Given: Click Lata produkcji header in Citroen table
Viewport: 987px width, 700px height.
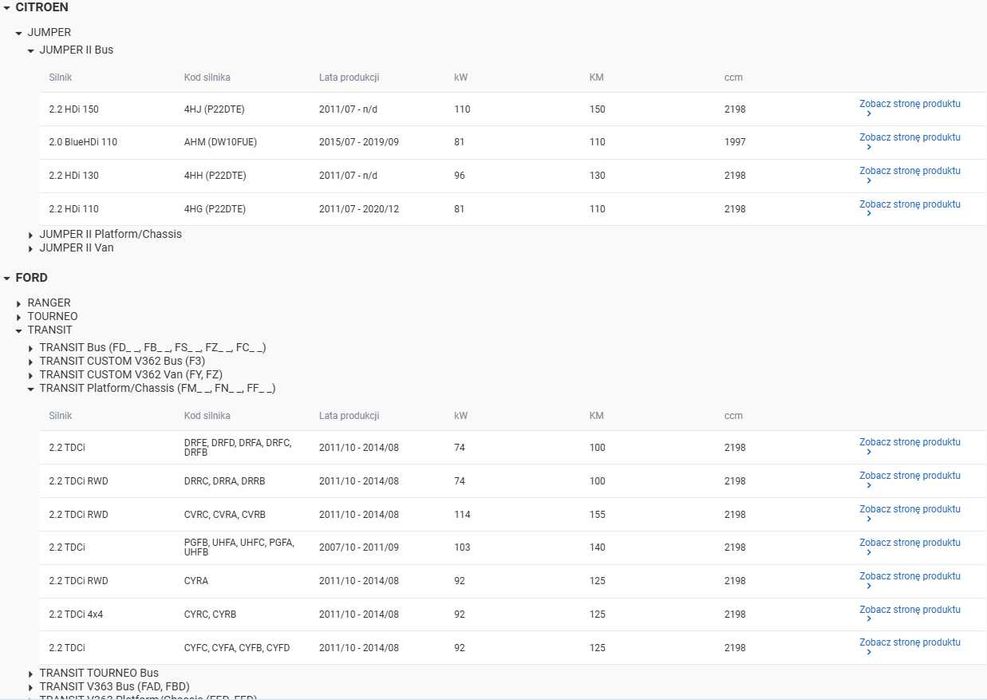Looking at the screenshot, I should tap(349, 77).
